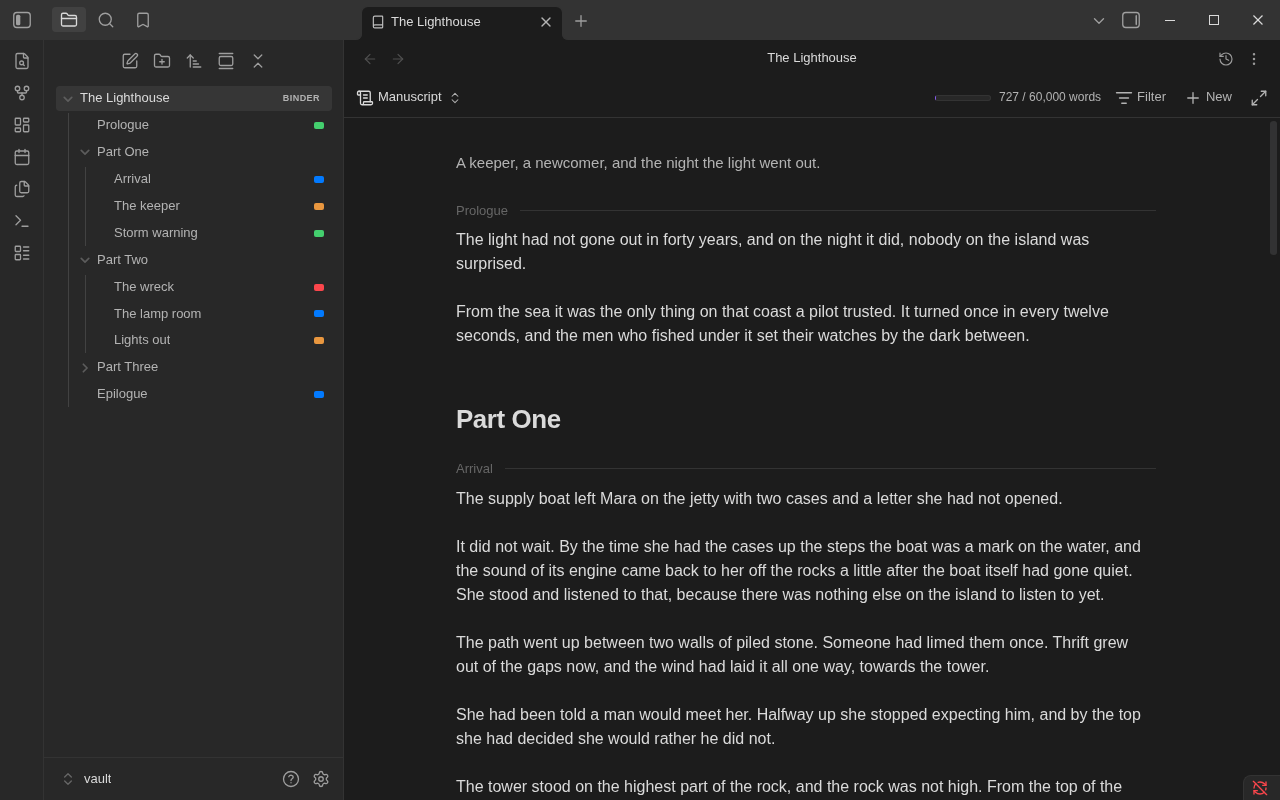Insert template using the ribbon icon
The image size is (1280, 800).
click(x=22, y=189)
